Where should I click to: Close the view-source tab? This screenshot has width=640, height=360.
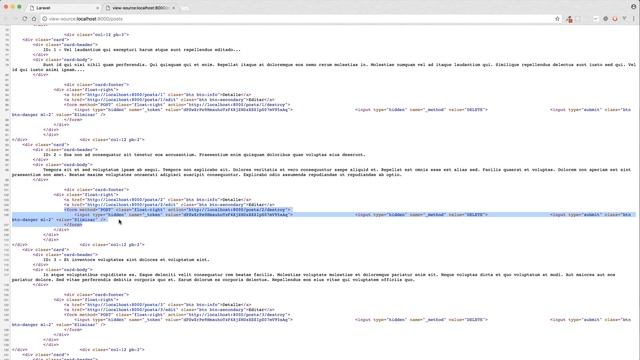click(173, 8)
